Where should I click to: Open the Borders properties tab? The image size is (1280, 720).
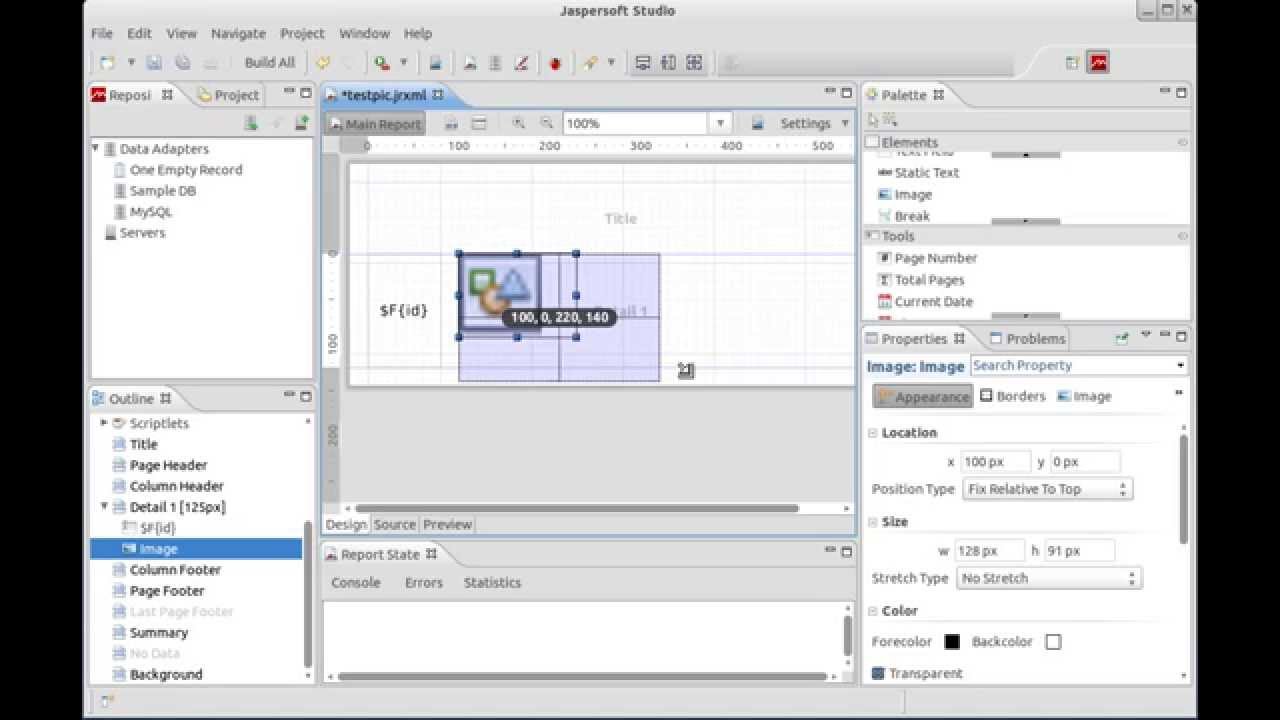tap(1013, 396)
